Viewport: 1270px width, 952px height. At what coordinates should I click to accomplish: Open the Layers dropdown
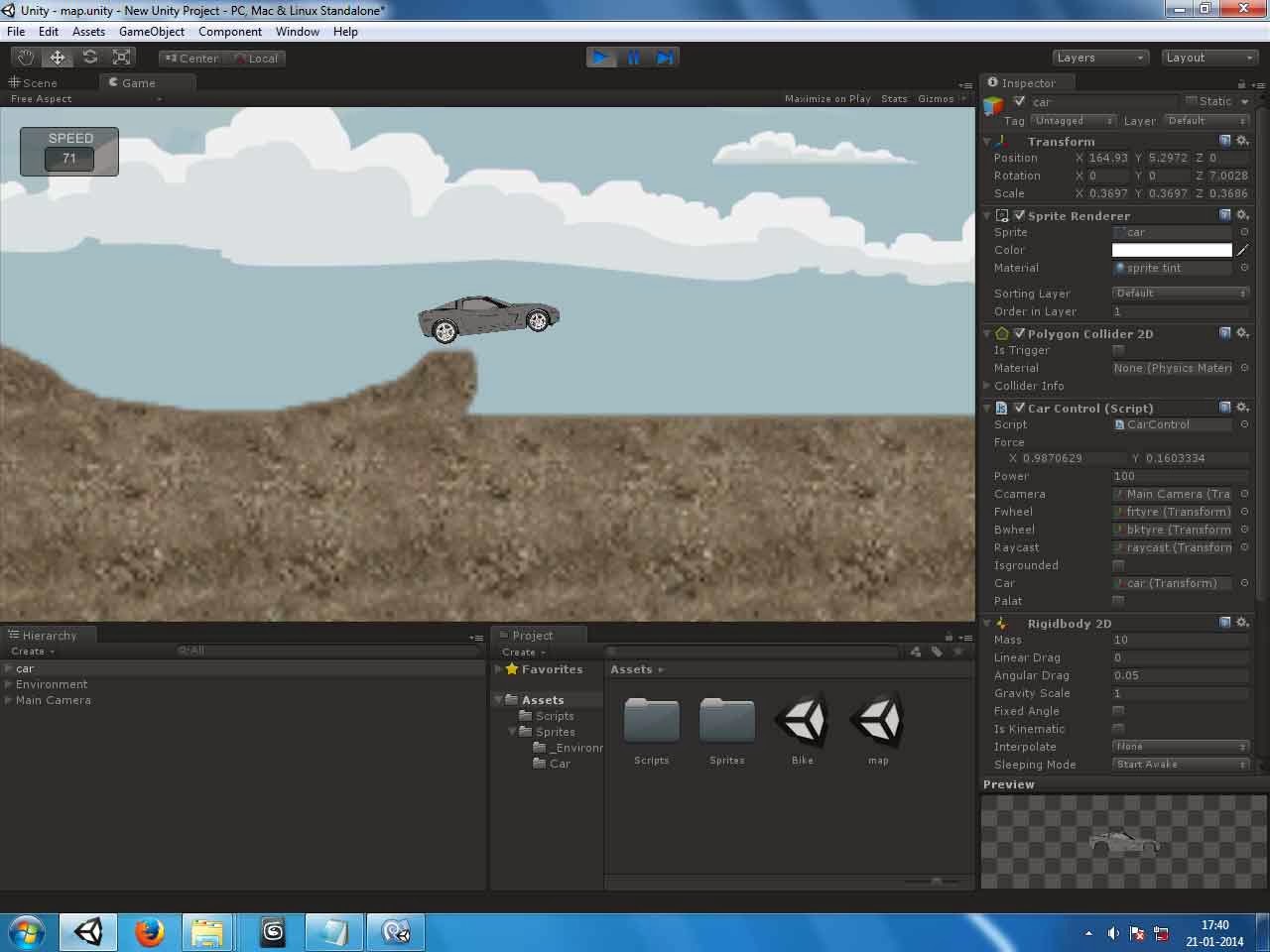(x=1099, y=57)
